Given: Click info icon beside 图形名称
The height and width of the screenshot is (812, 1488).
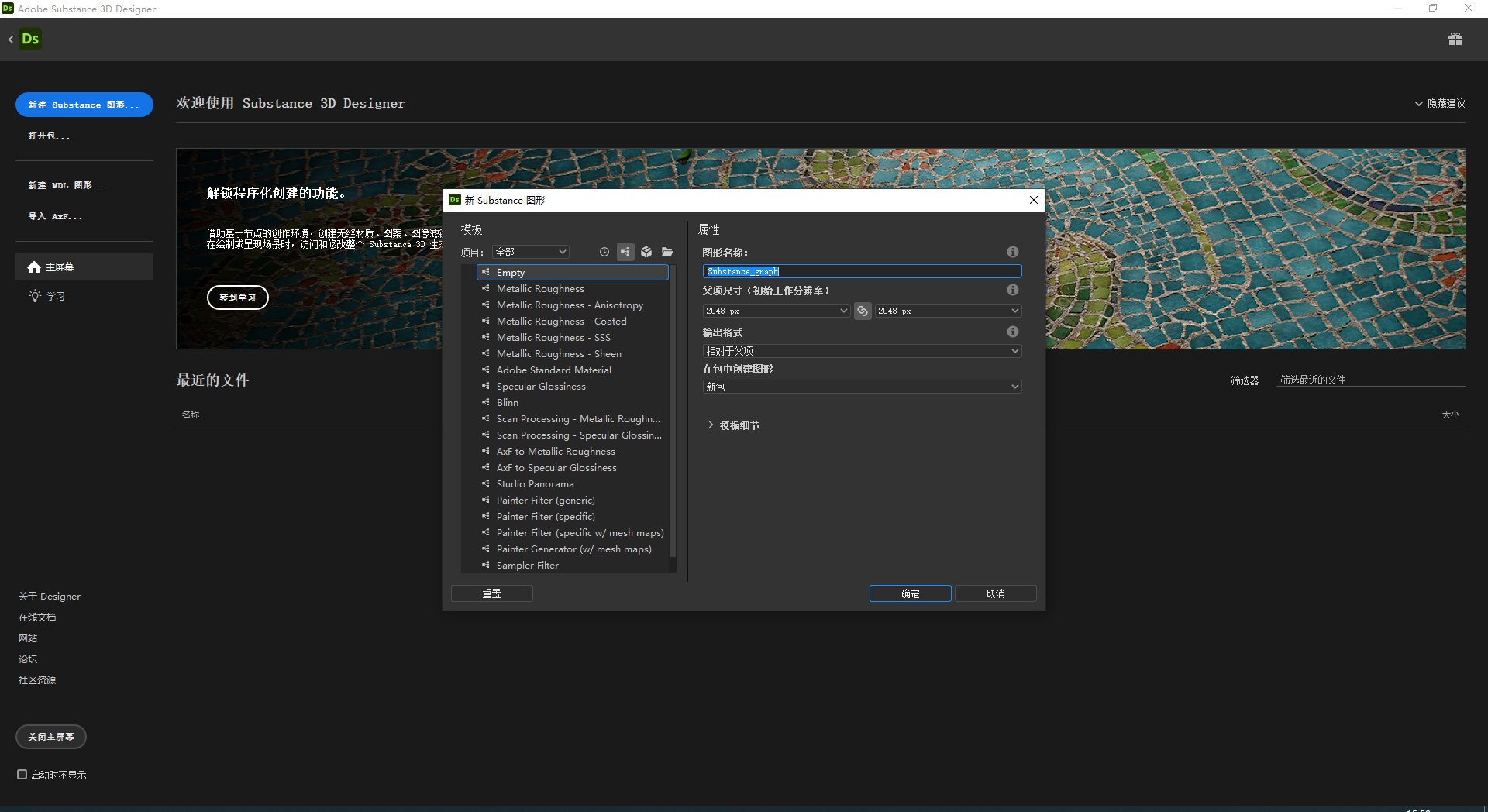Looking at the screenshot, I should 1012,252.
